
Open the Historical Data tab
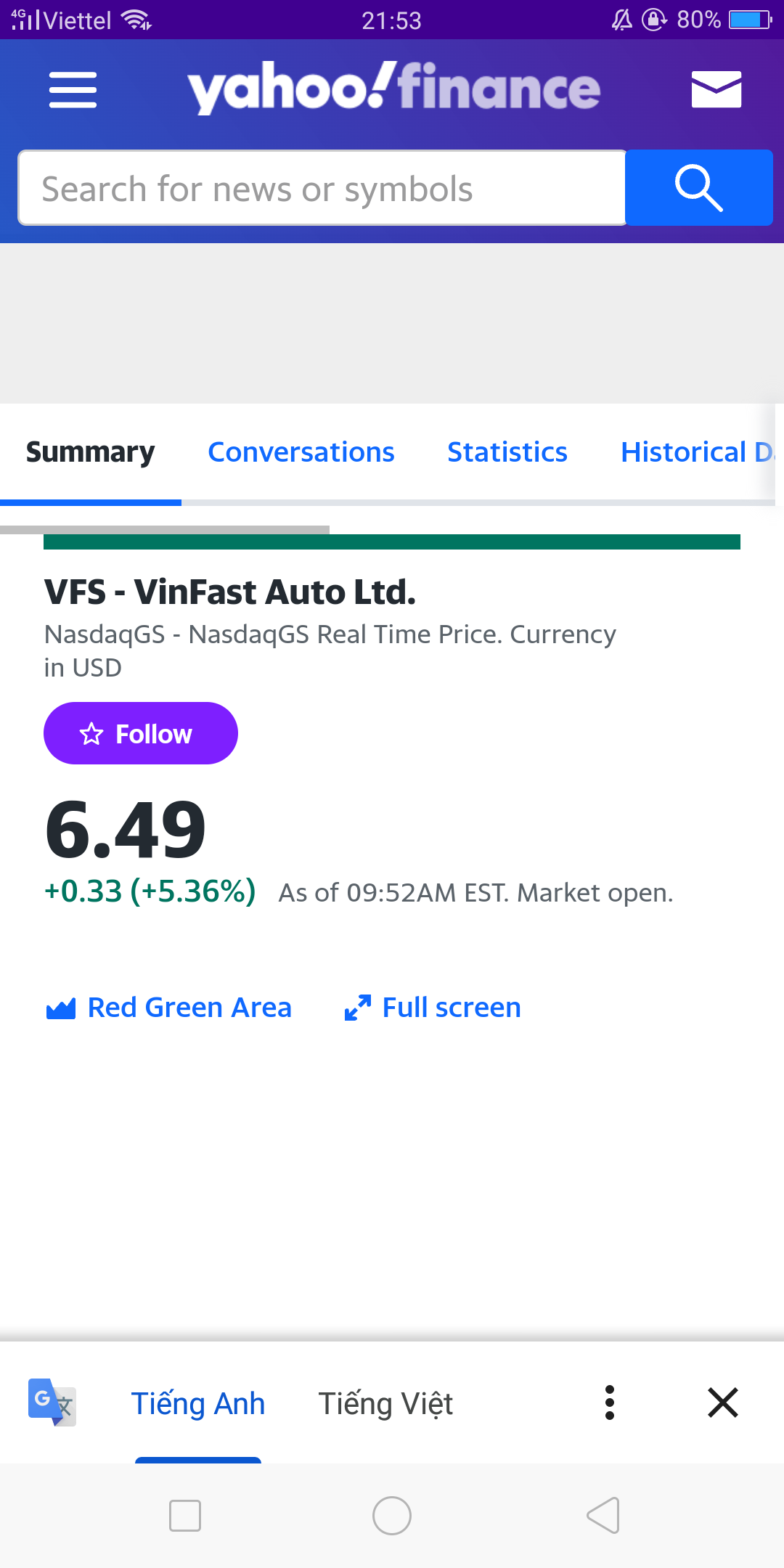point(695,452)
